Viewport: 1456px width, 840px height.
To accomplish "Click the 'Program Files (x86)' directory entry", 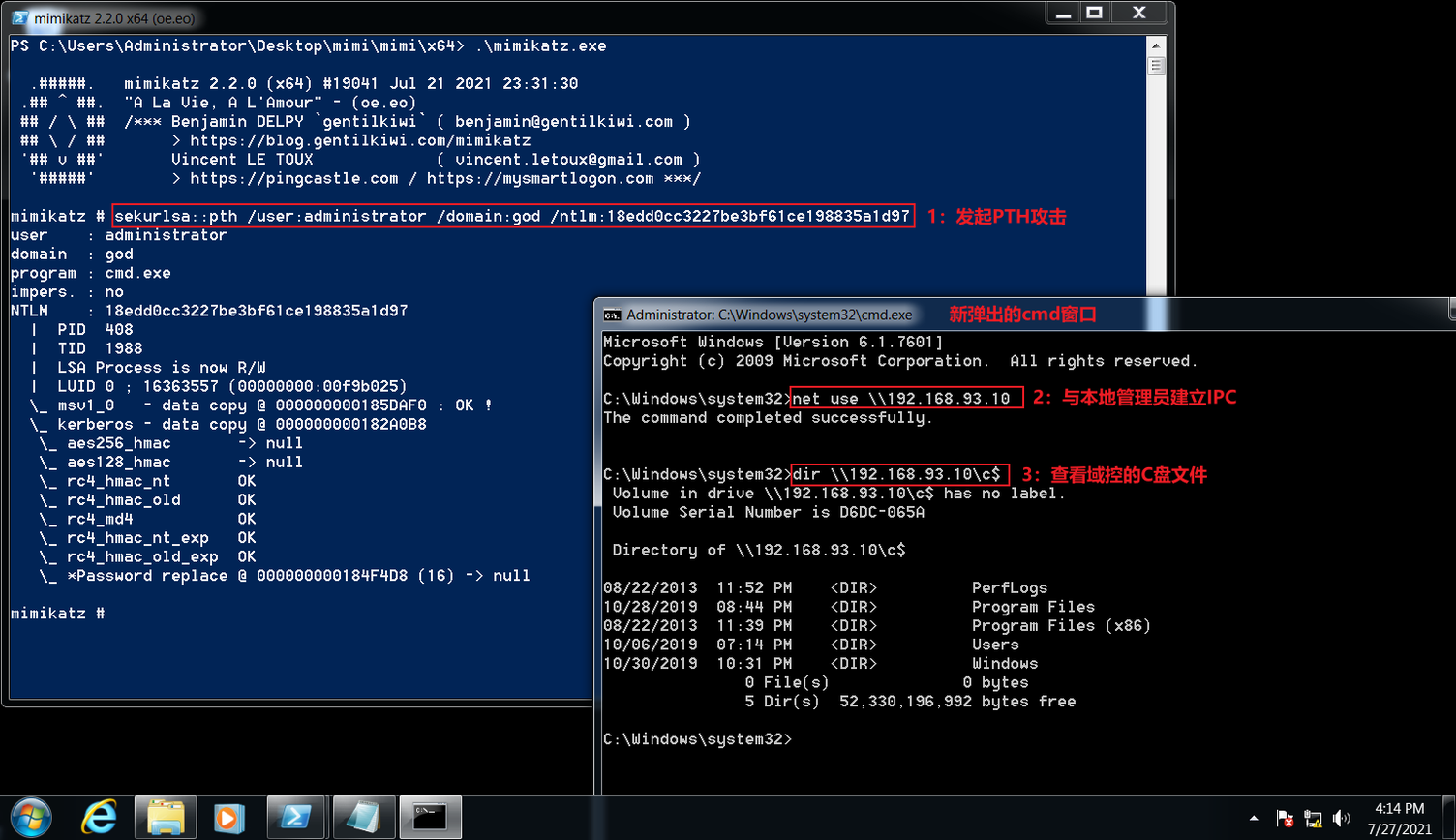I will pos(1062,626).
